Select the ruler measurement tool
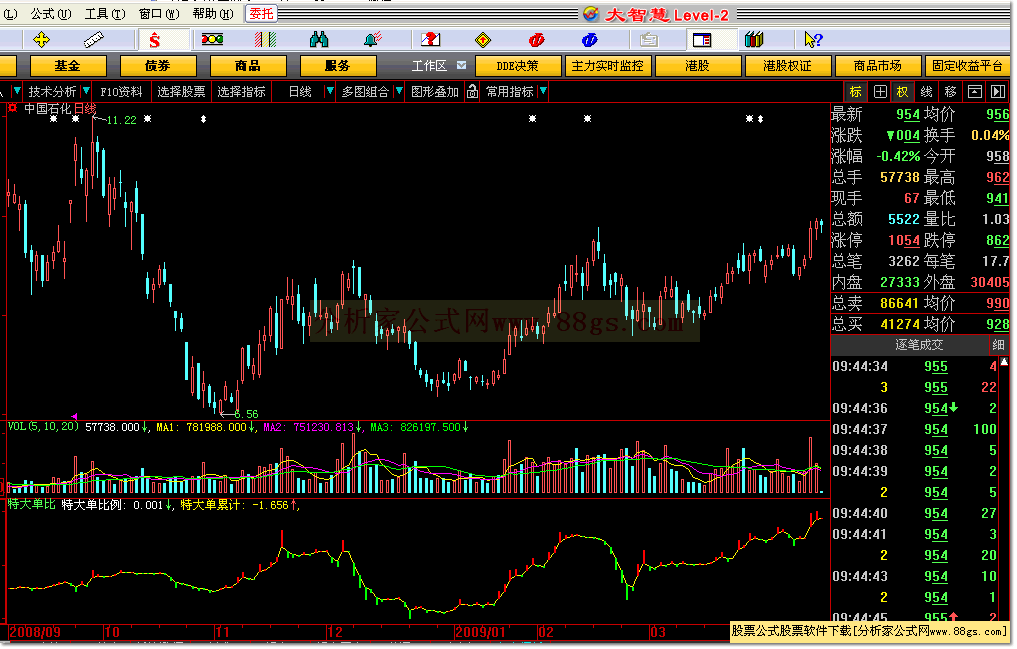 coord(94,40)
